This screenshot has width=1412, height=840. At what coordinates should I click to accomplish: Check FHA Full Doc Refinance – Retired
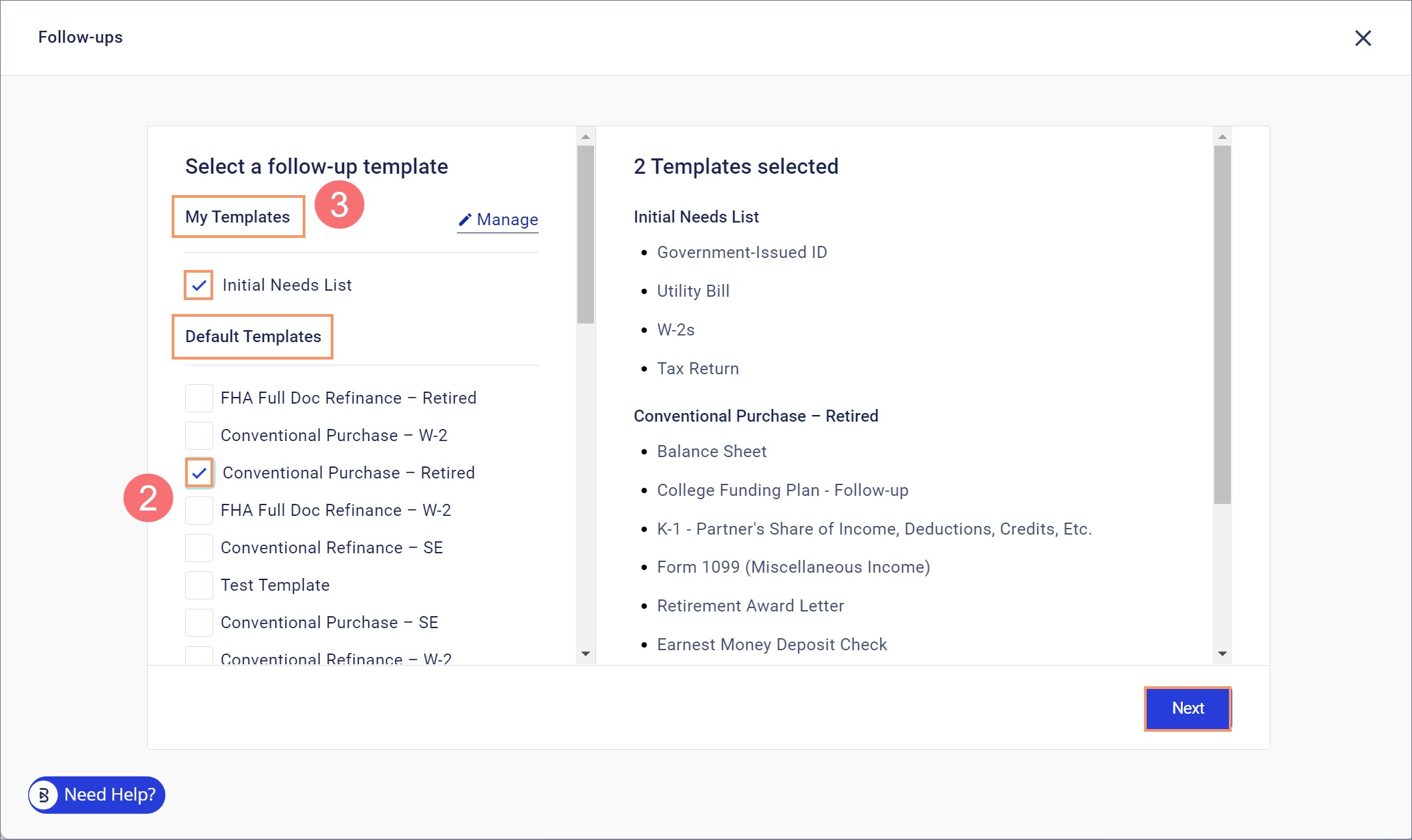pos(198,398)
